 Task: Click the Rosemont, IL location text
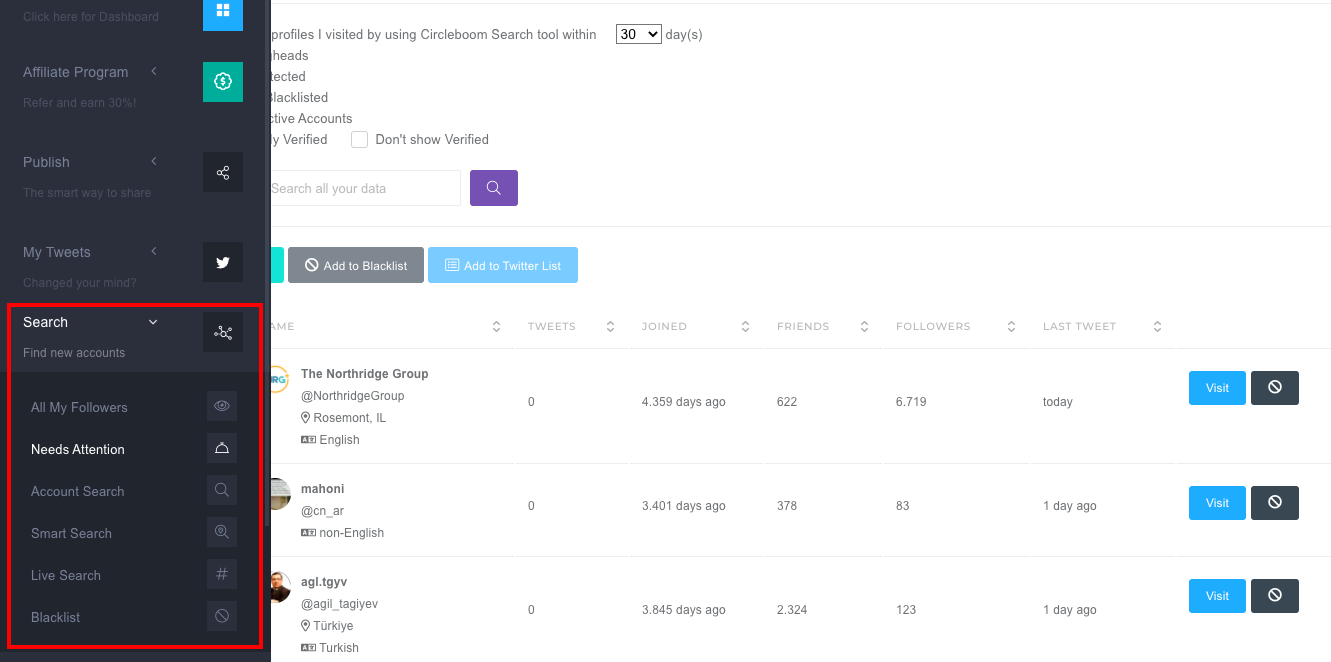[x=350, y=418]
